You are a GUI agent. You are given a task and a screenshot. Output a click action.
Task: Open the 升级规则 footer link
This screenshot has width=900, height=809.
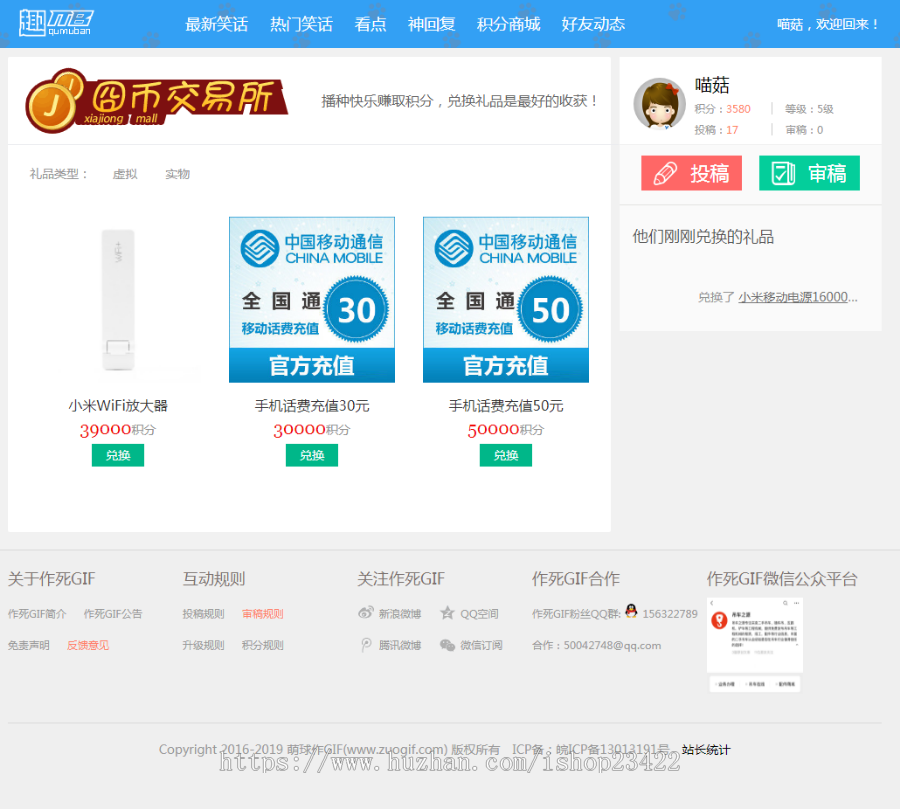(x=203, y=645)
